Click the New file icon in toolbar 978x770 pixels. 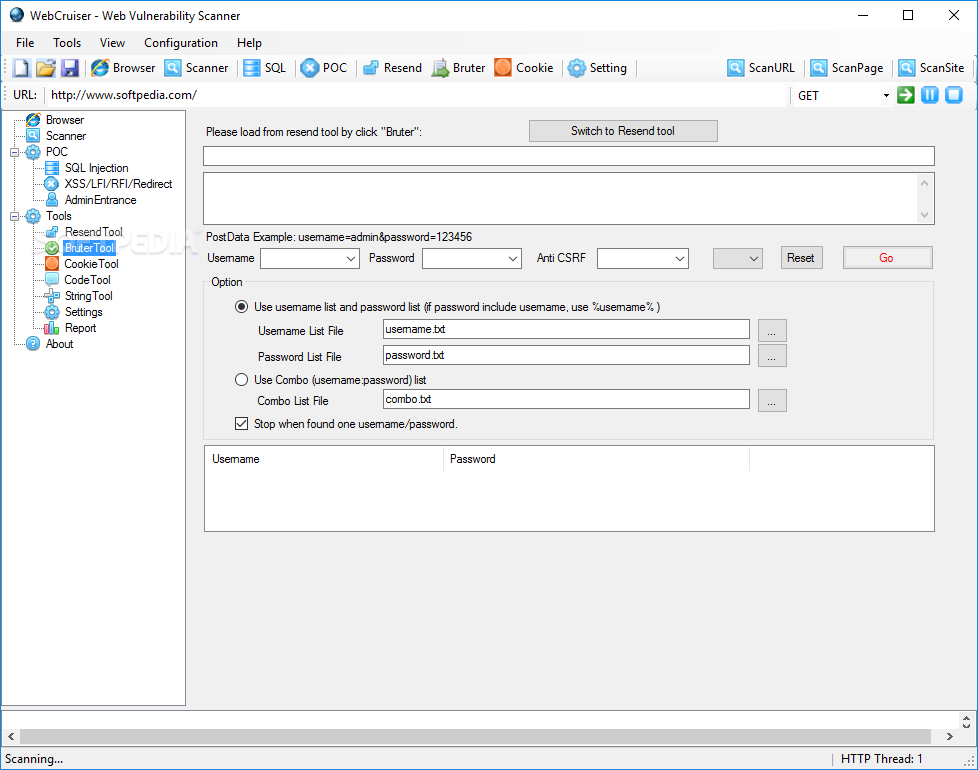pyautogui.click(x=21, y=68)
